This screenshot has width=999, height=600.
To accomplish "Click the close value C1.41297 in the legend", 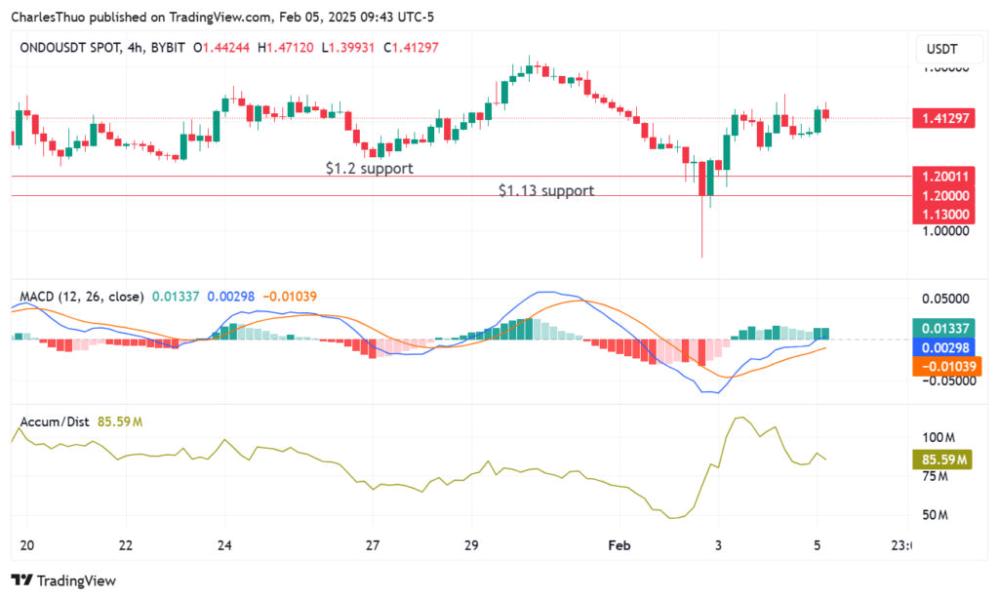I will (411, 47).
